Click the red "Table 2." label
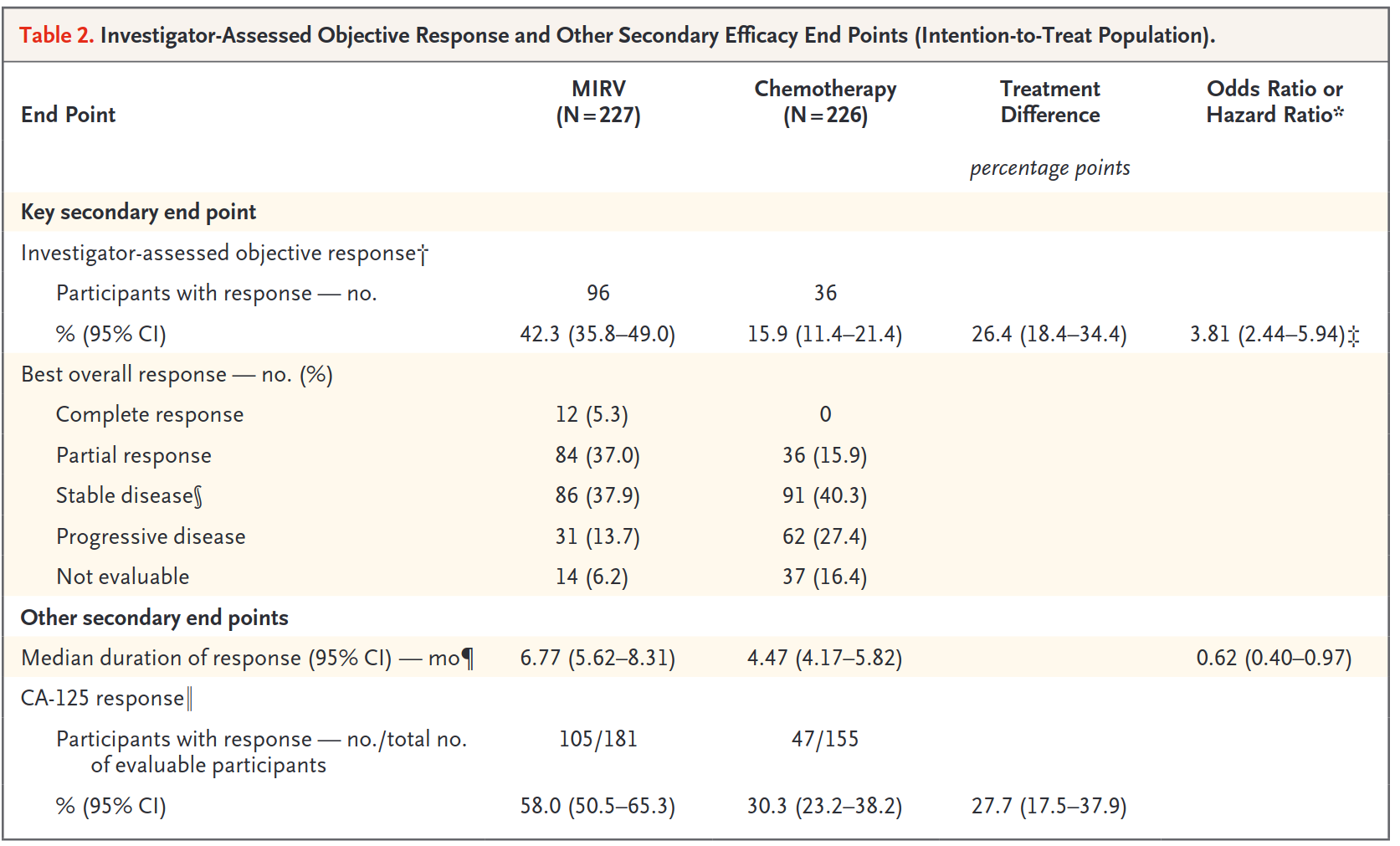This screenshot has width=1400, height=846. point(56,35)
